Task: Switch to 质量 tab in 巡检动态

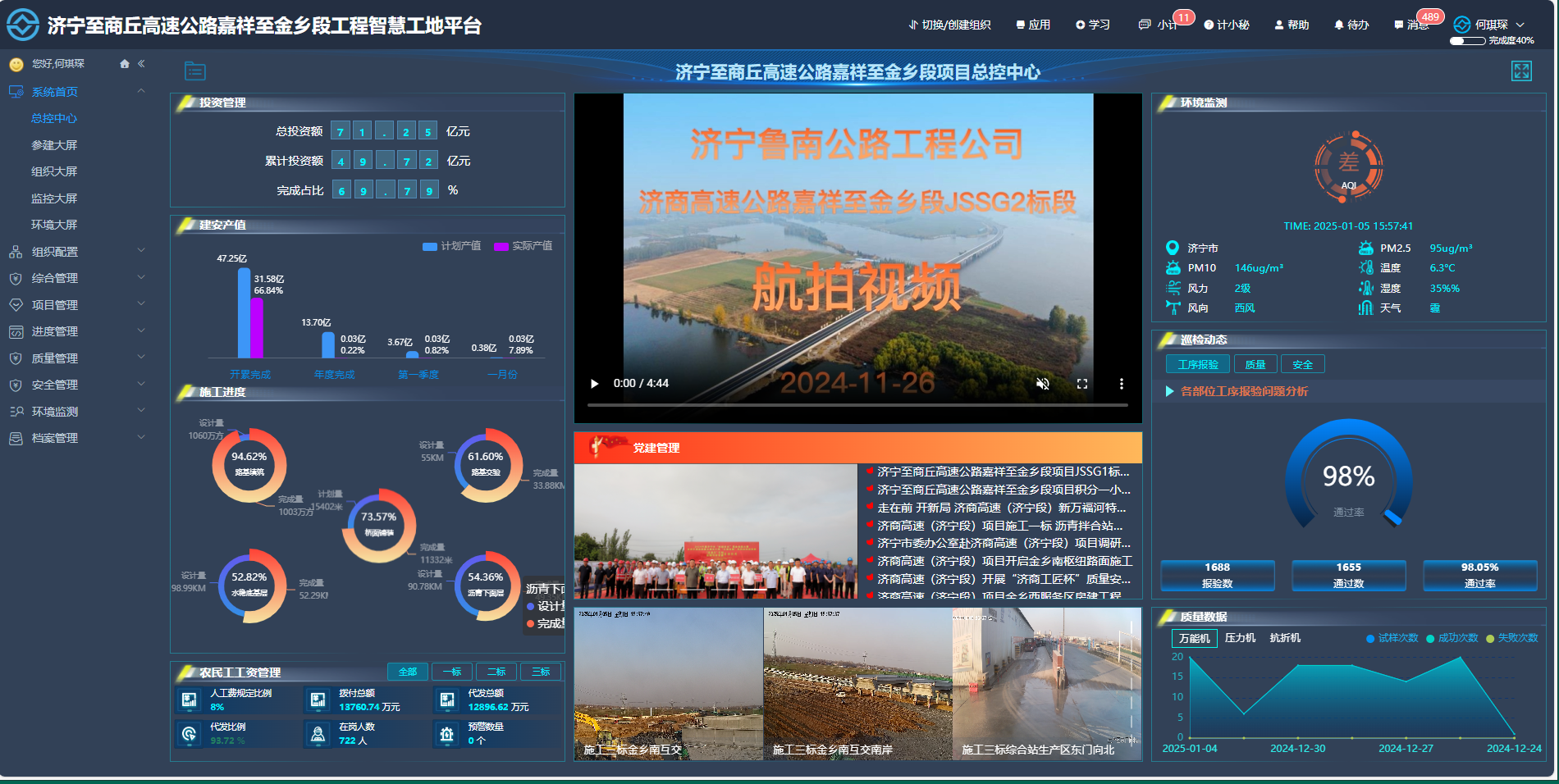Action: click(x=1255, y=365)
